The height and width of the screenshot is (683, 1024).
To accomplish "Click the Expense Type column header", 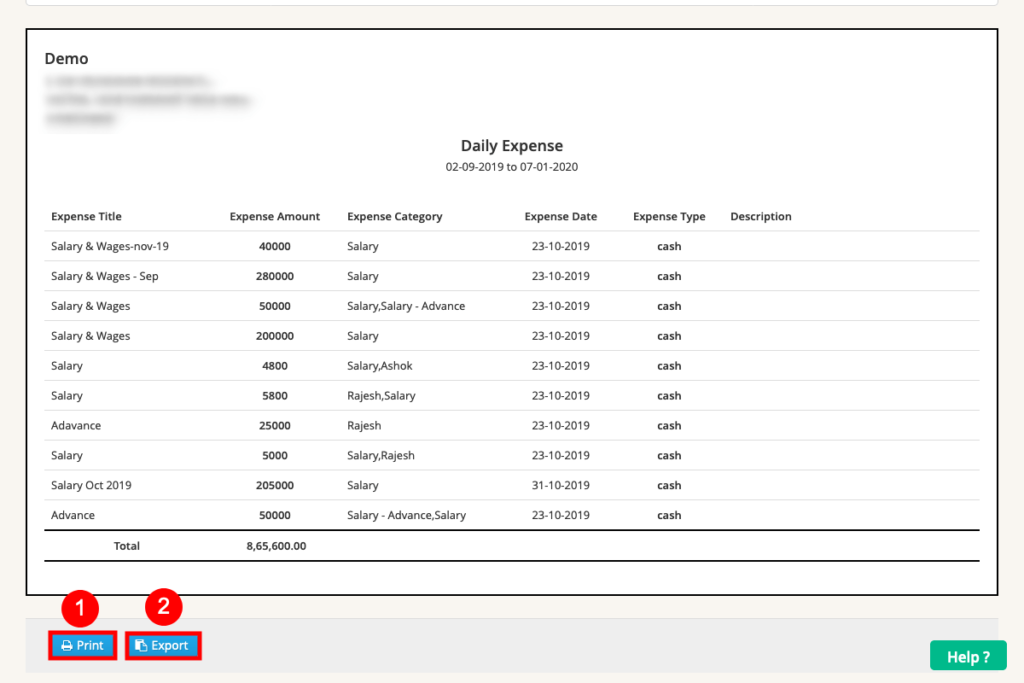I will click(669, 216).
